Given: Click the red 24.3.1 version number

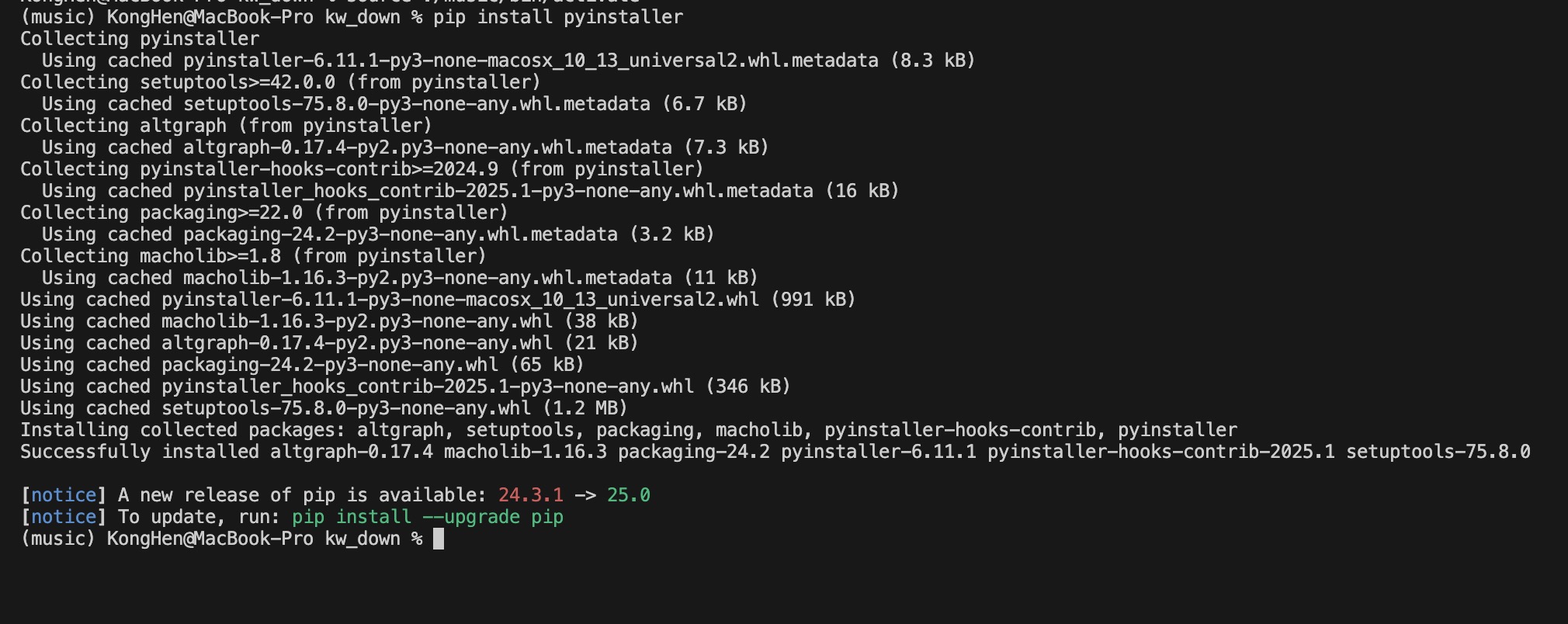Looking at the screenshot, I should point(530,495).
